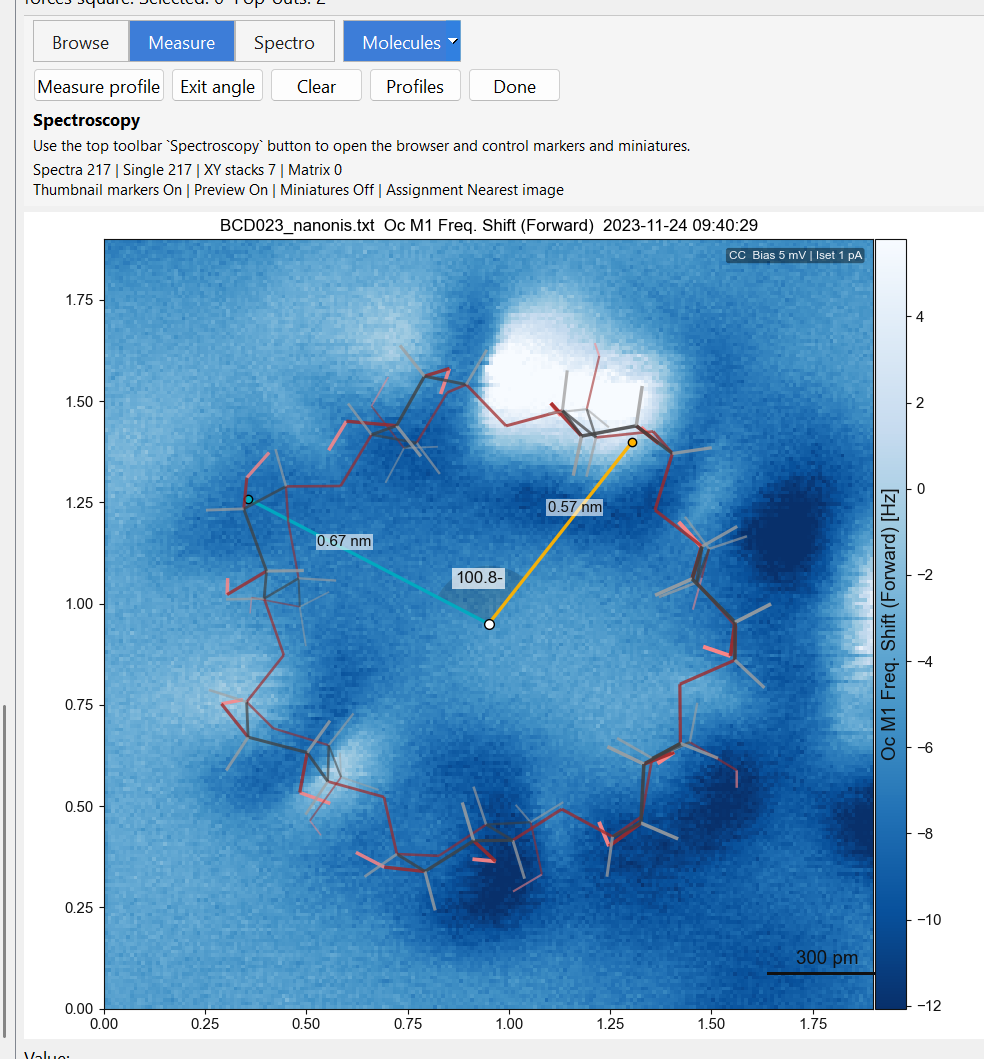Click Clear to remove measurements
Screen dimensions: 984x1059
tap(316, 86)
